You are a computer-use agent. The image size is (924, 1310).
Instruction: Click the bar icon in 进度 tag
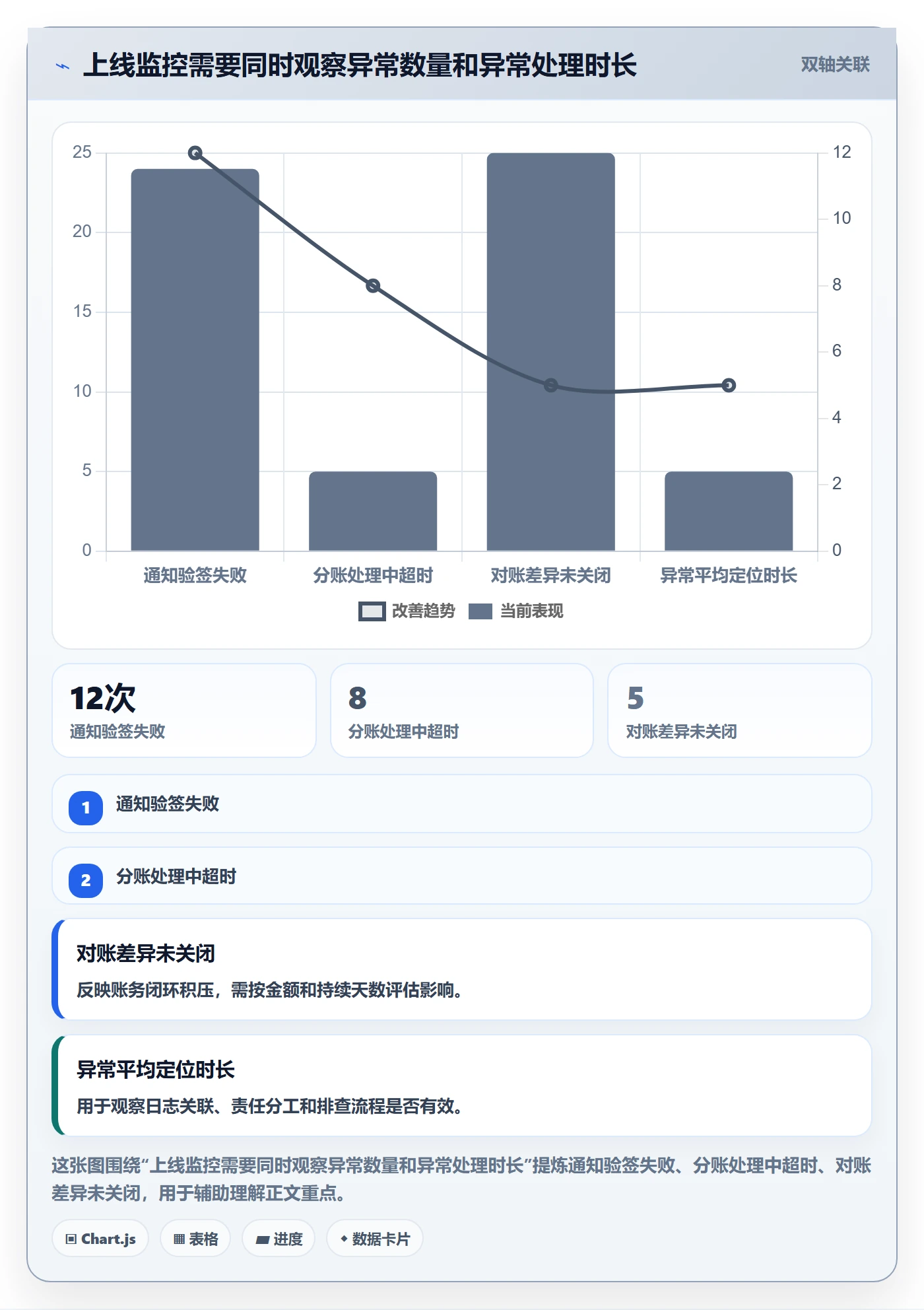coord(262,1240)
